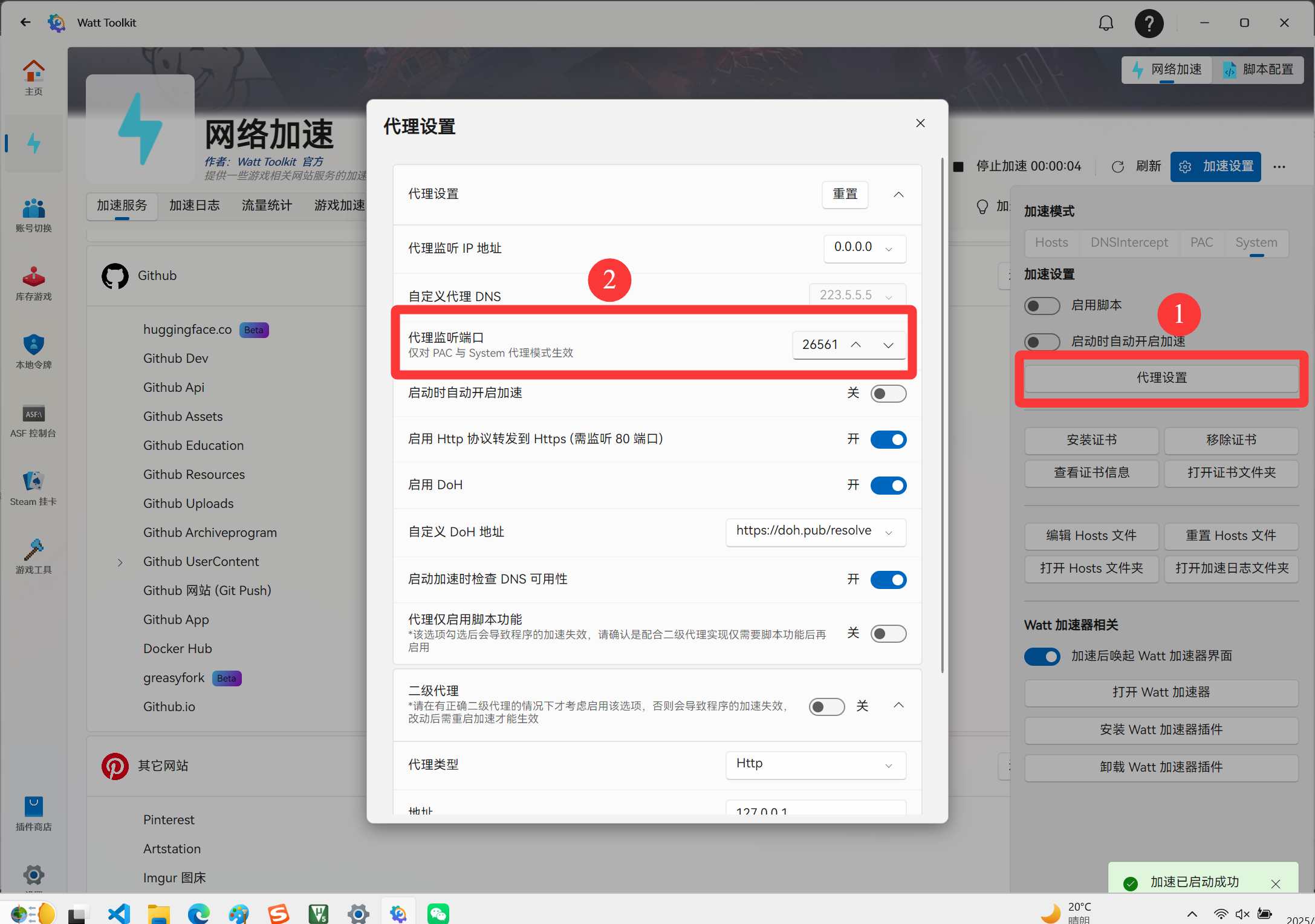Image resolution: width=1315 pixels, height=924 pixels.
Task: Toggle 加速后唤起 Watt 加速器界面
Action: 1042,657
